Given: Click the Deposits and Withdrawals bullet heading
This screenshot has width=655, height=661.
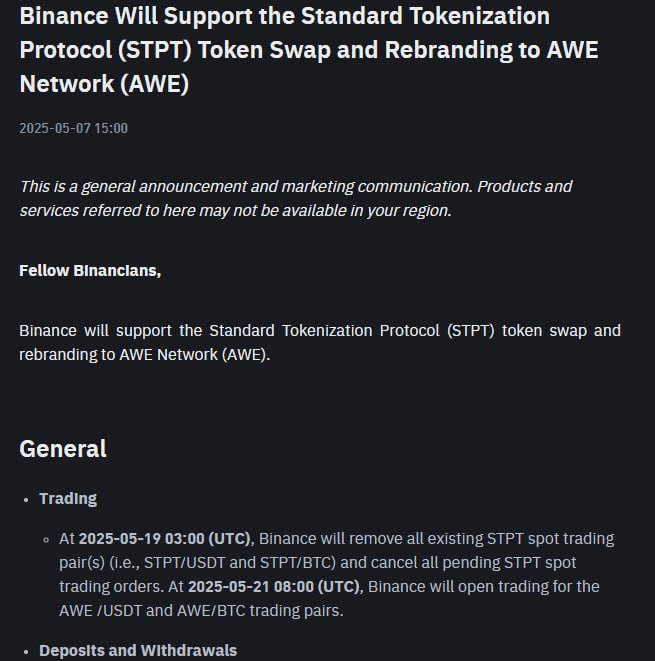Looking at the screenshot, I should pos(138,650).
